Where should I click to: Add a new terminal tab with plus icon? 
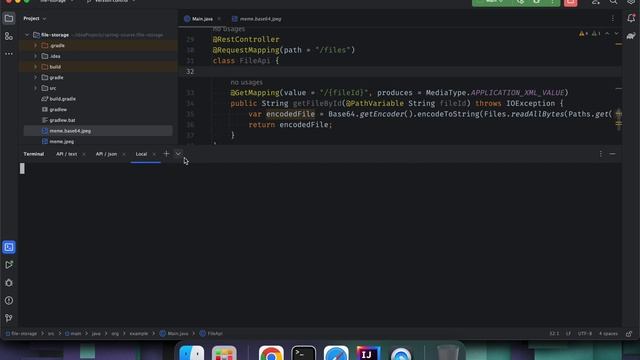(x=166, y=154)
